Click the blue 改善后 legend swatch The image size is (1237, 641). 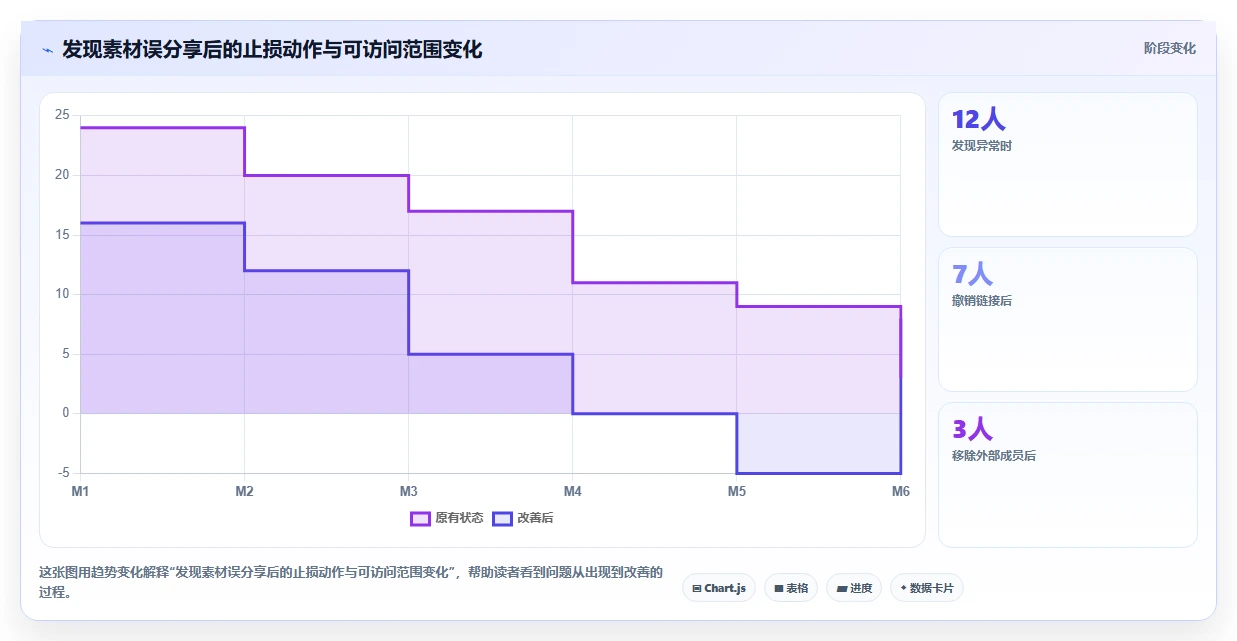(502, 518)
